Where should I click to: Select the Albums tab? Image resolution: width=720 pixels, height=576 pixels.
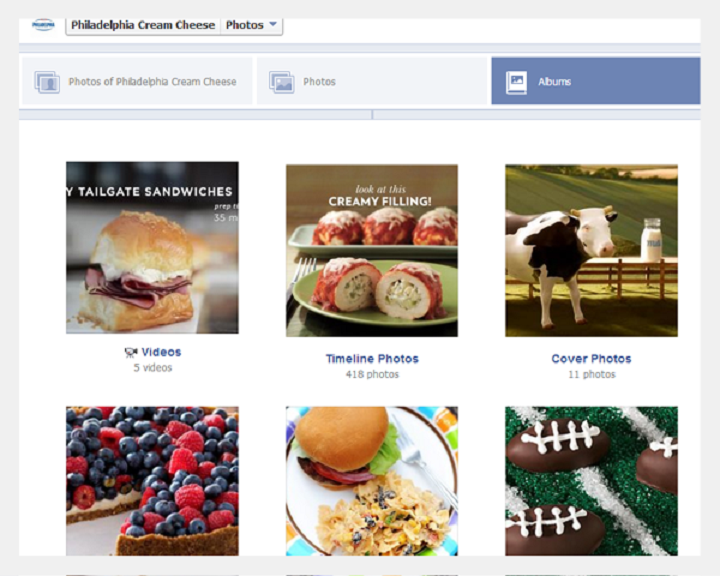(596, 81)
